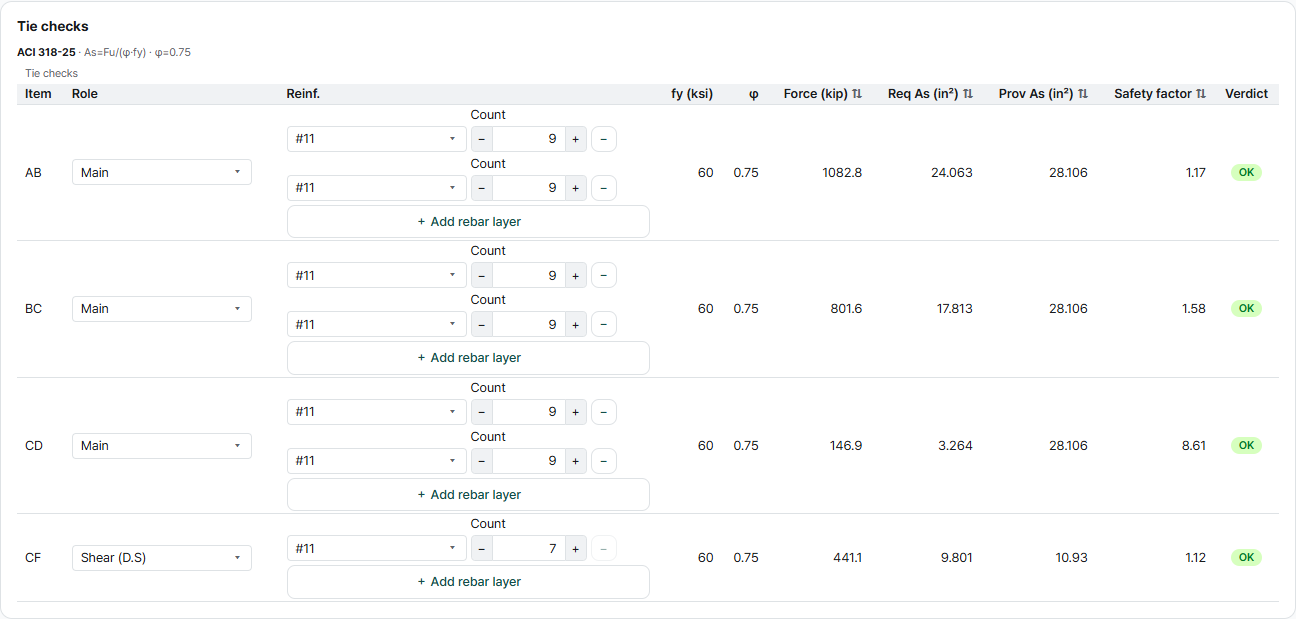
Task: Open bar size dropdown of AB's first layer
Action: tap(377, 139)
